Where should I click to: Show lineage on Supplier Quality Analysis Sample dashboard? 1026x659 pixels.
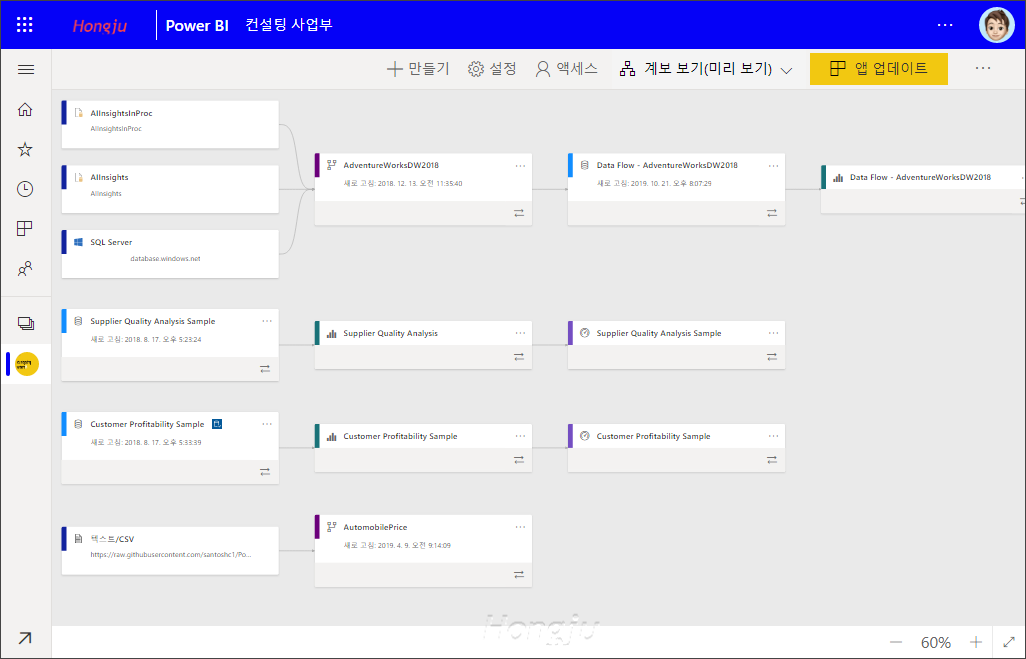point(772,357)
